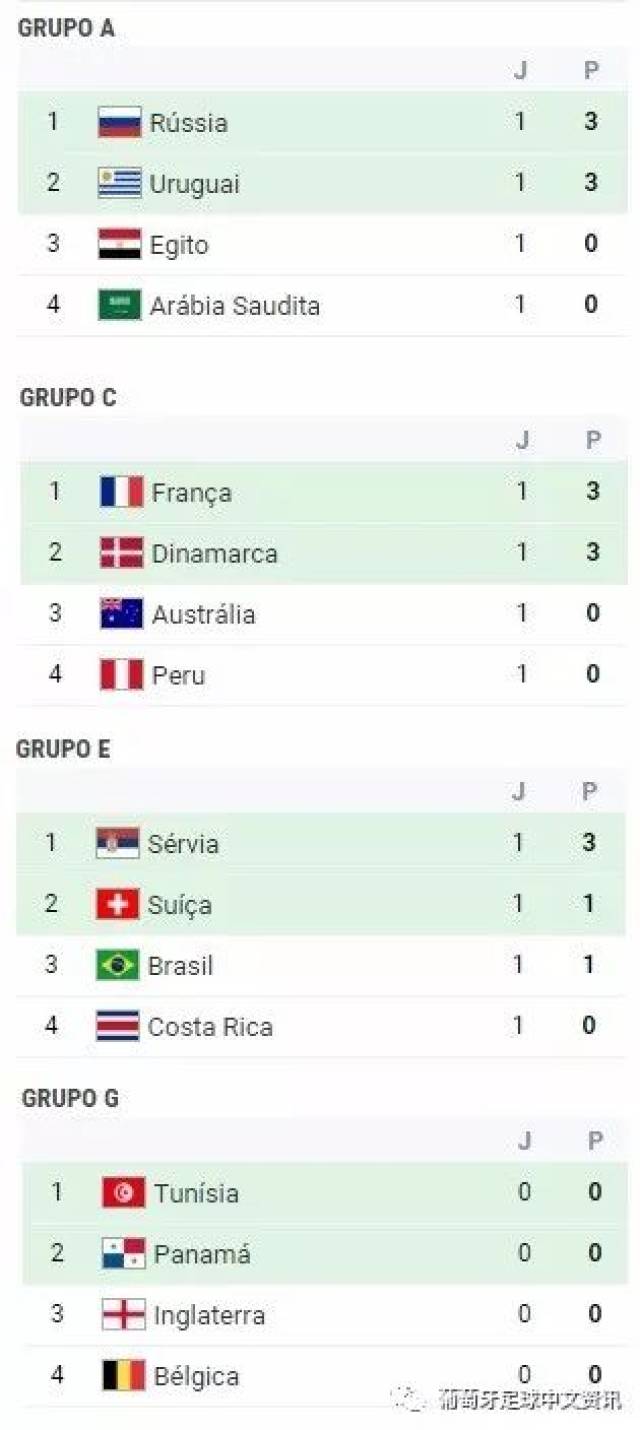Click the Russia flag icon
Screen dimensions: 640x1430
click(119, 123)
